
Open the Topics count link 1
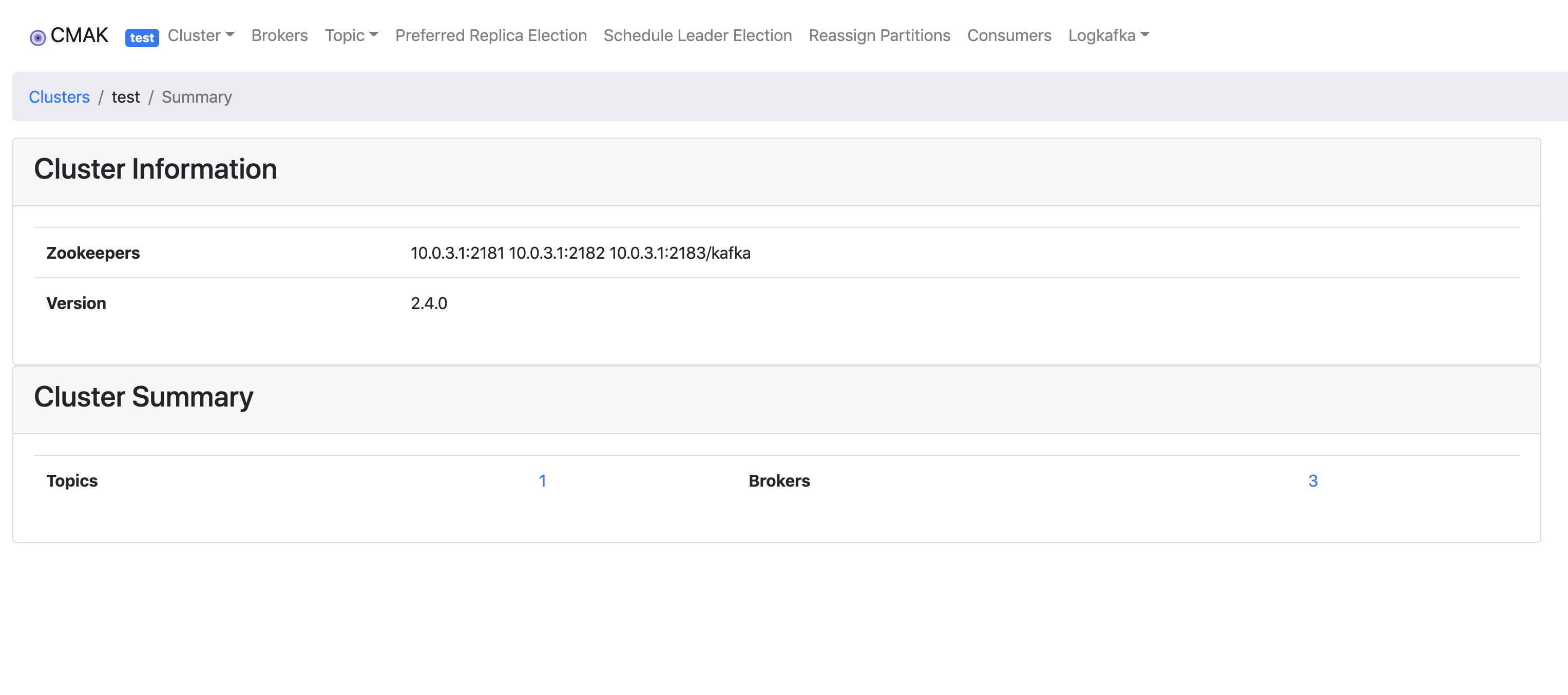(x=542, y=481)
